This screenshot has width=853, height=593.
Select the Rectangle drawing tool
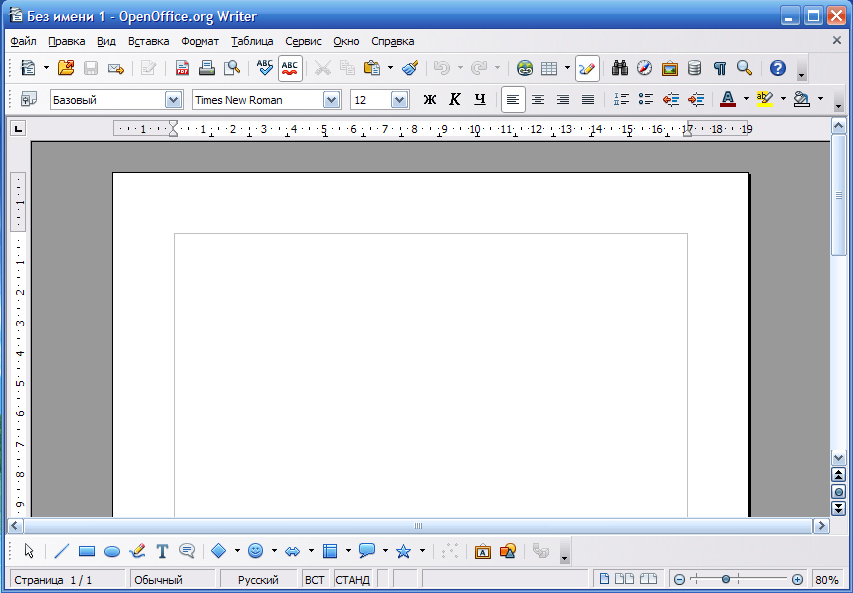click(x=87, y=551)
